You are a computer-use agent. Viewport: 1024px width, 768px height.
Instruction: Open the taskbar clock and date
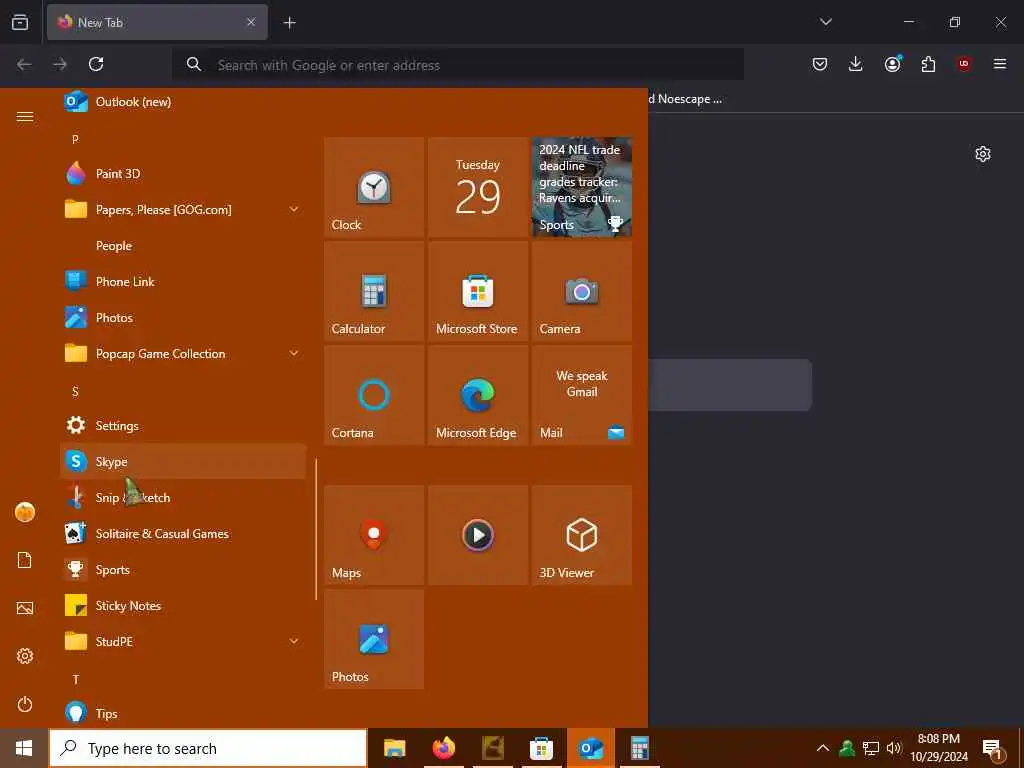(x=939, y=748)
